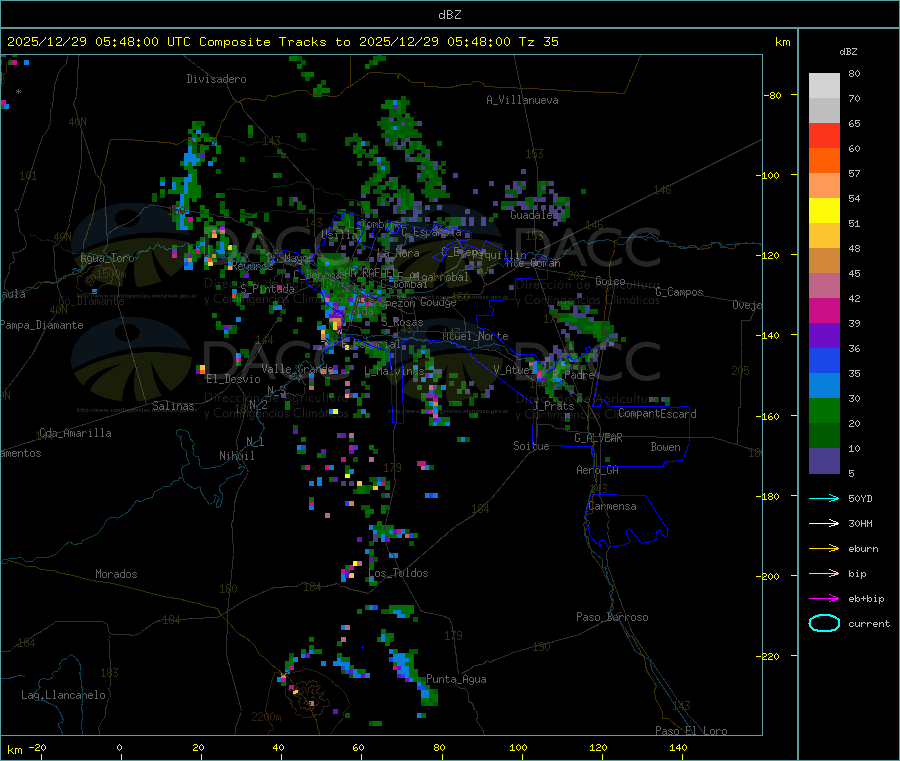Image resolution: width=900 pixels, height=761 pixels.
Task: Click the Paso_Barroso map label
Action: [x=612, y=617]
